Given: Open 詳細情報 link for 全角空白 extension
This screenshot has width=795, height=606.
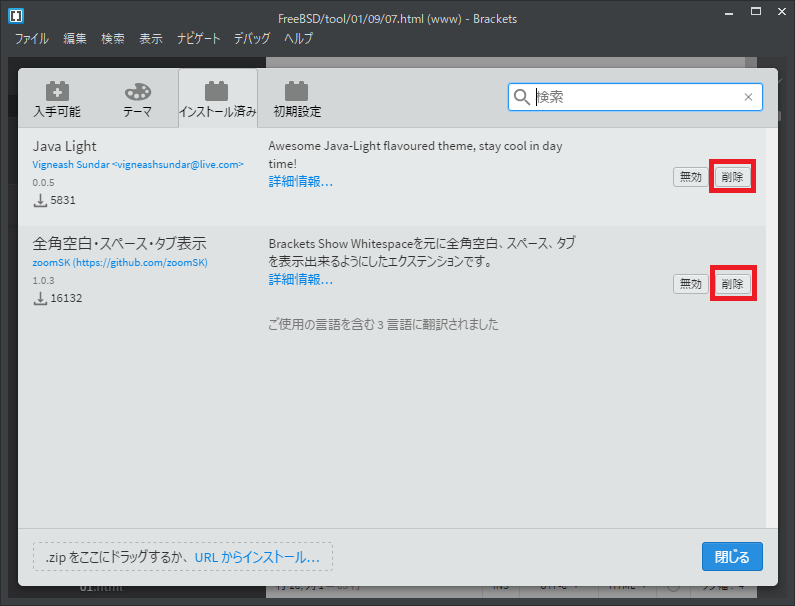Looking at the screenshot, I should pyautogui.click(x=301, y=279).
